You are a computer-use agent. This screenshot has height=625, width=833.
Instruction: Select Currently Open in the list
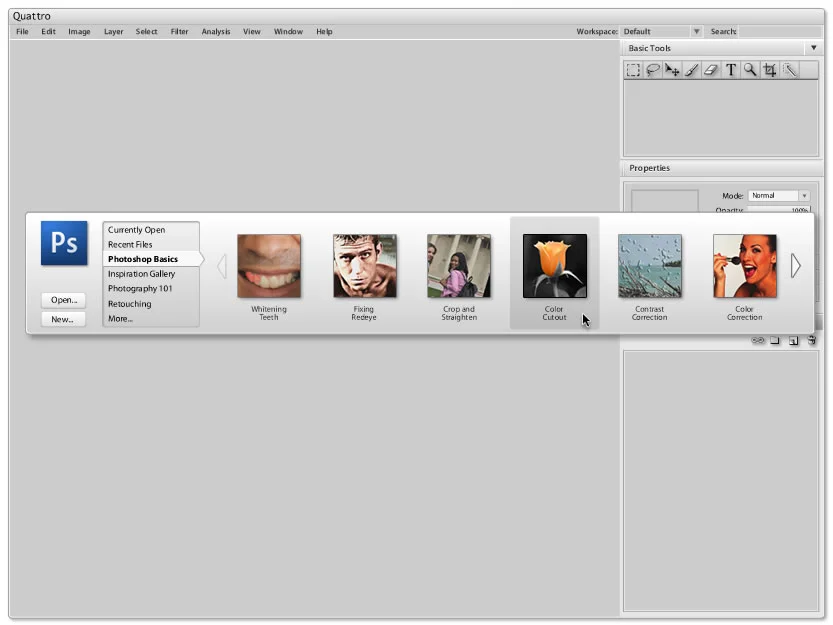coord(151,230)
